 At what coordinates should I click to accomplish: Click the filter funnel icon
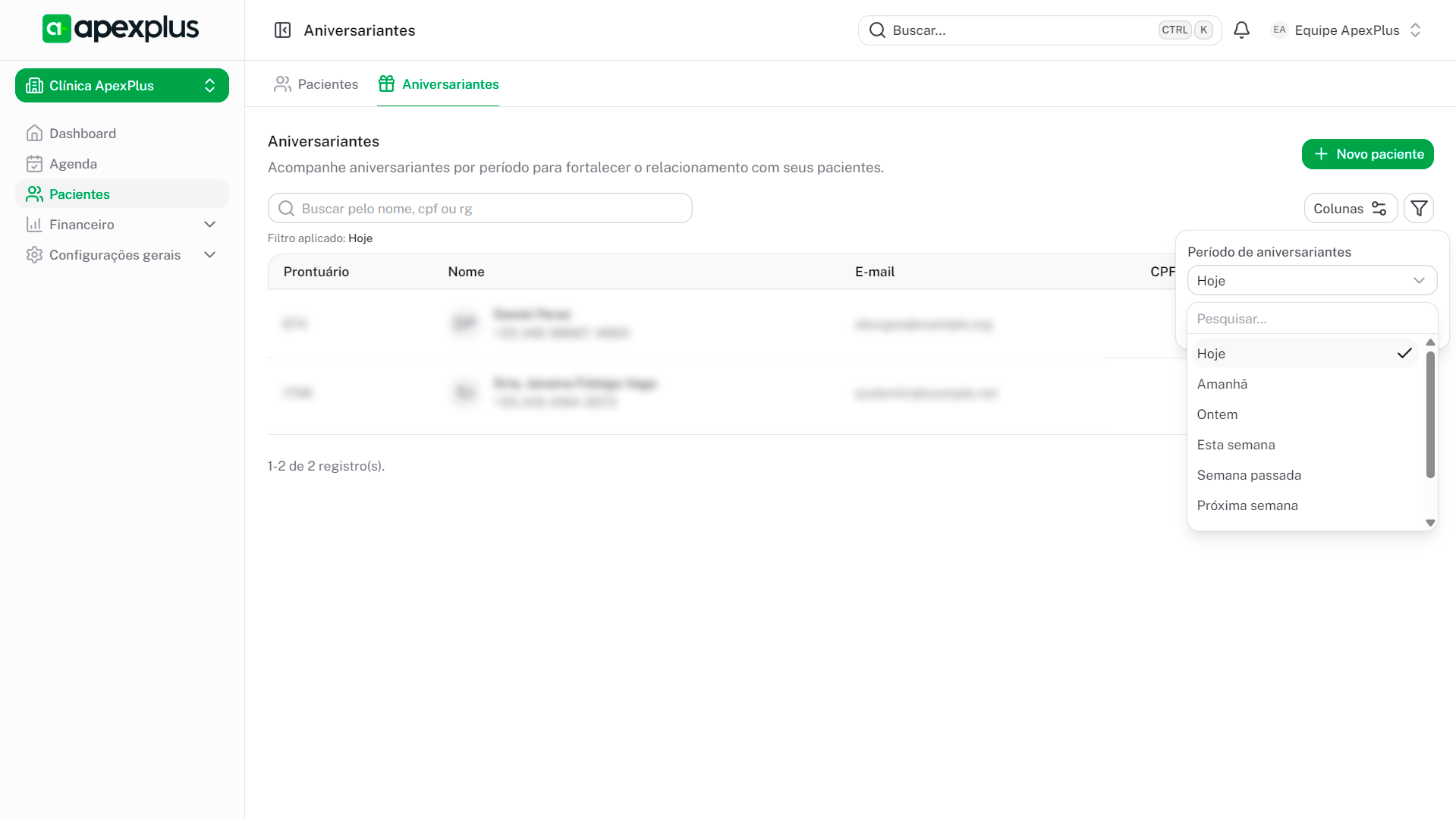[x=1418, y=209]
